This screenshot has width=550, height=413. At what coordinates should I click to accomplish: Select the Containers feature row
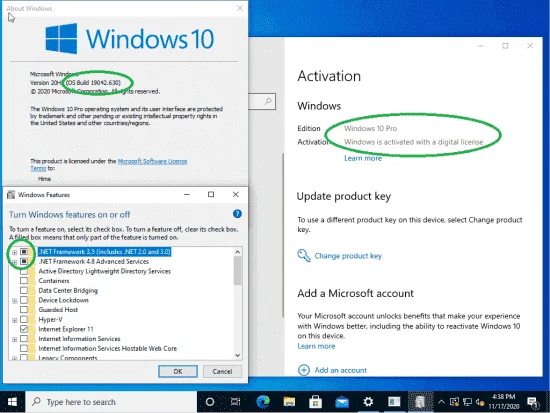pyautogui.click(x=54, y=281)
